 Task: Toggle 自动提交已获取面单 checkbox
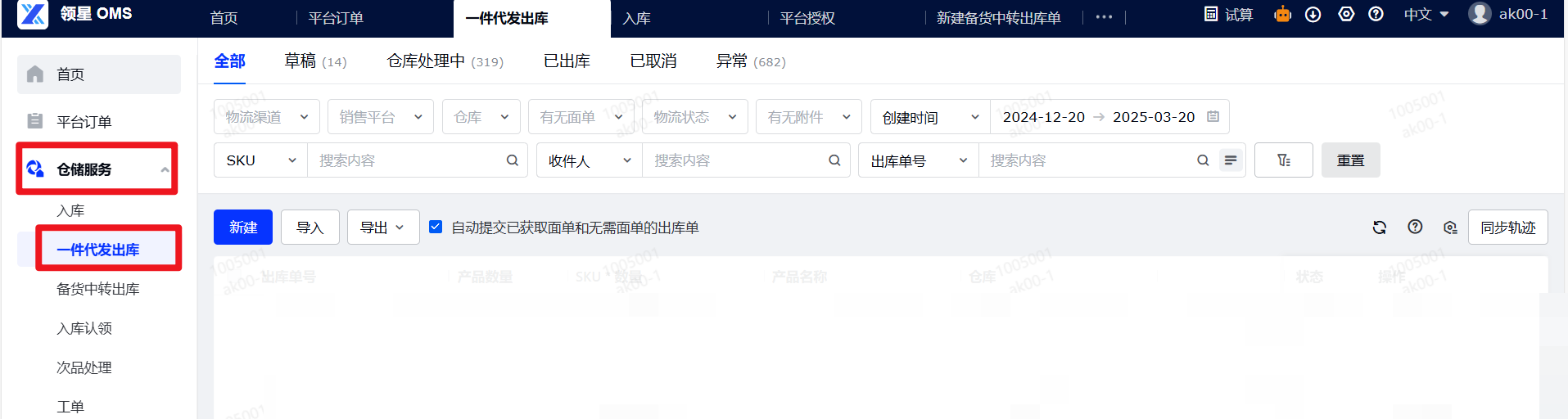coord(436,227)
